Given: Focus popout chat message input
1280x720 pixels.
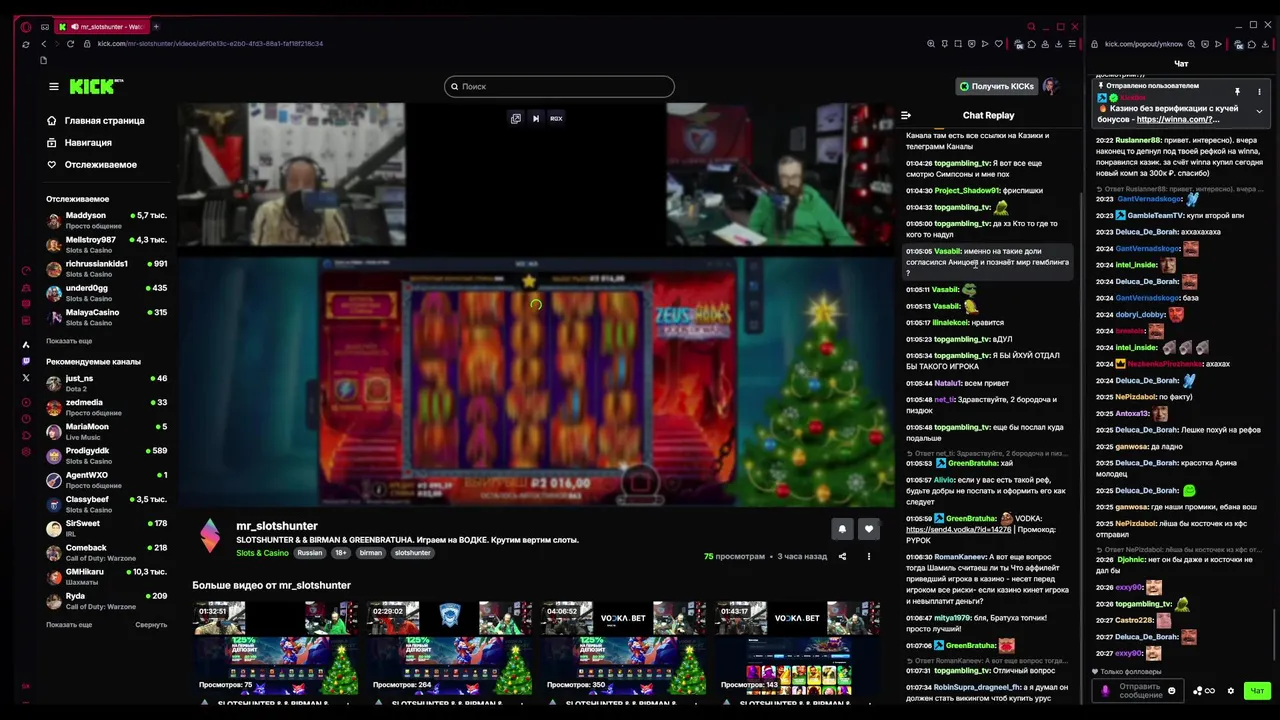Looking at the screenshot, I should (x=1140, y=690).
